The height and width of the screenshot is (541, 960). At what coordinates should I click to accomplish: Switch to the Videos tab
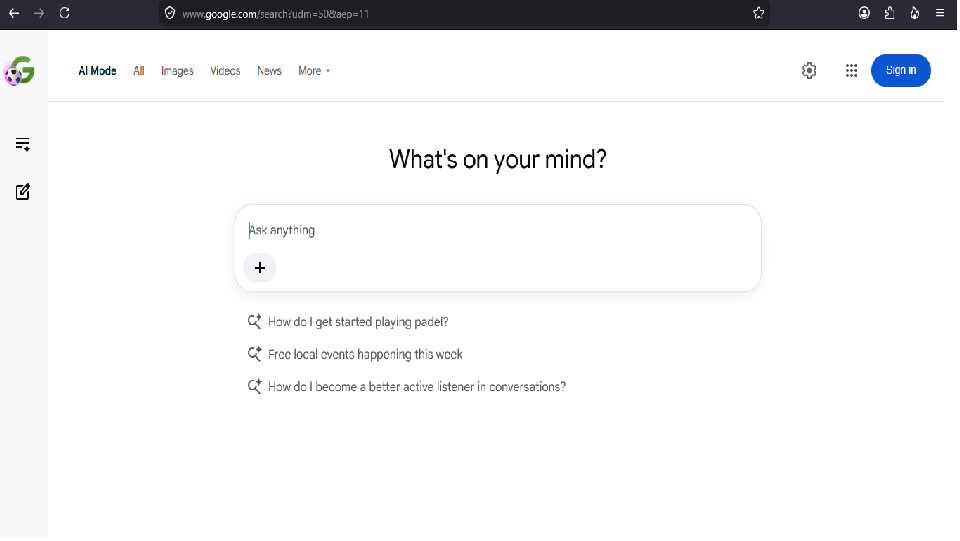(225, 71)
